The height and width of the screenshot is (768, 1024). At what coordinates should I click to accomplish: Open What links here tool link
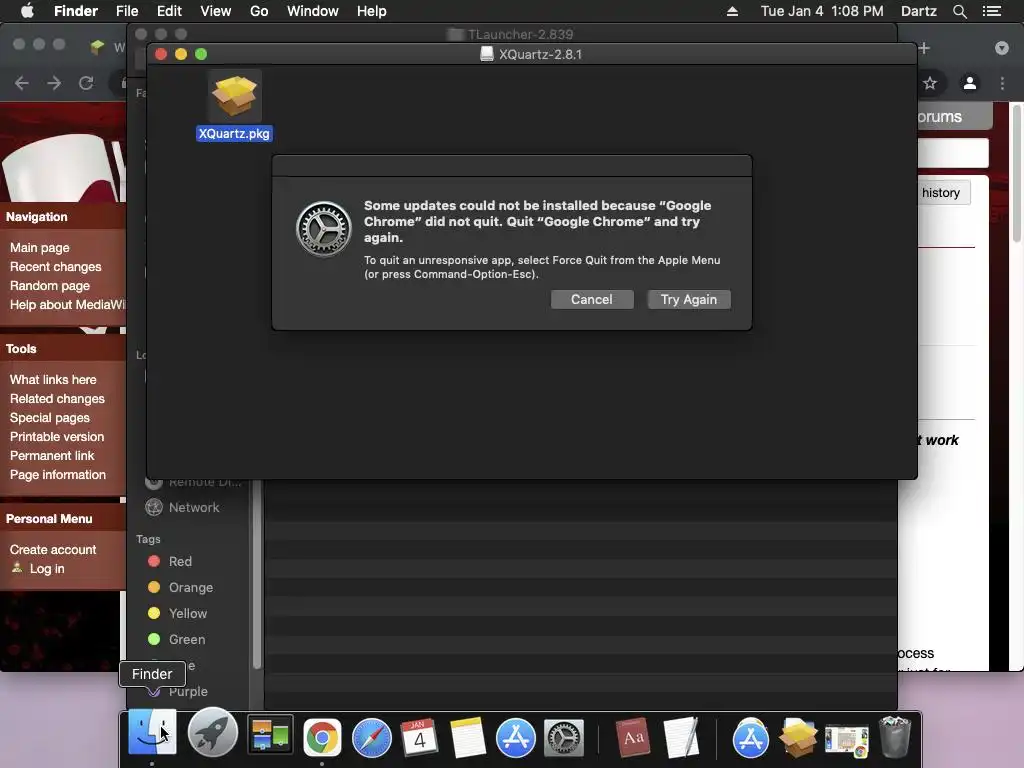pos(53,379)
